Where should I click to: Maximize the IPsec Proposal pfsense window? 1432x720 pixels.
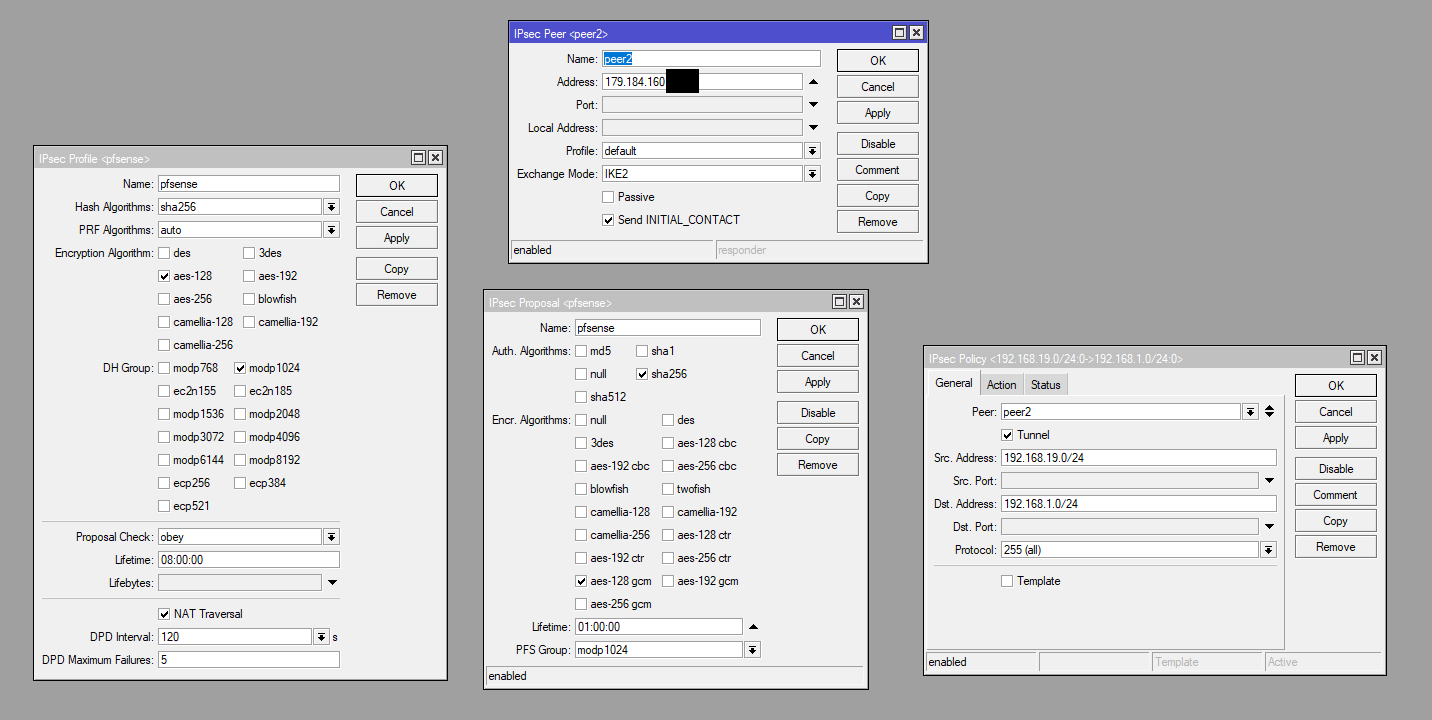point(839,302)
